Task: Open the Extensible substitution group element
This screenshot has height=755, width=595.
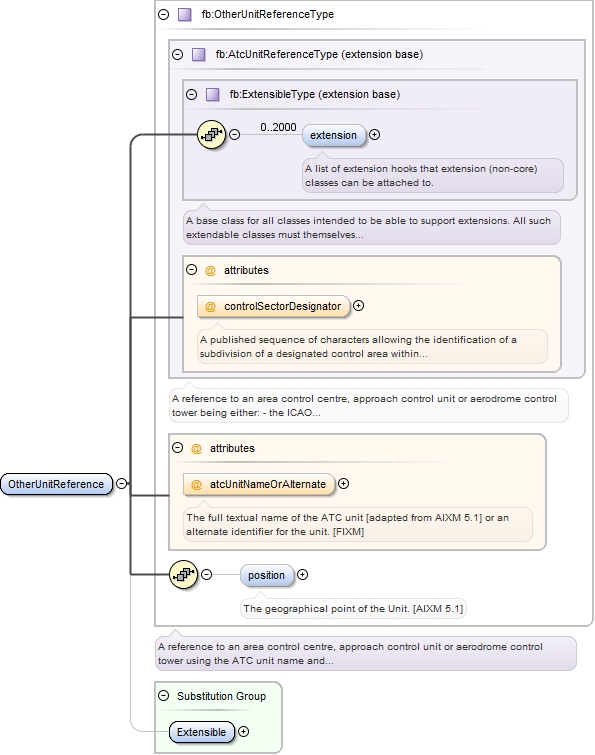Action: coord(202,732)
